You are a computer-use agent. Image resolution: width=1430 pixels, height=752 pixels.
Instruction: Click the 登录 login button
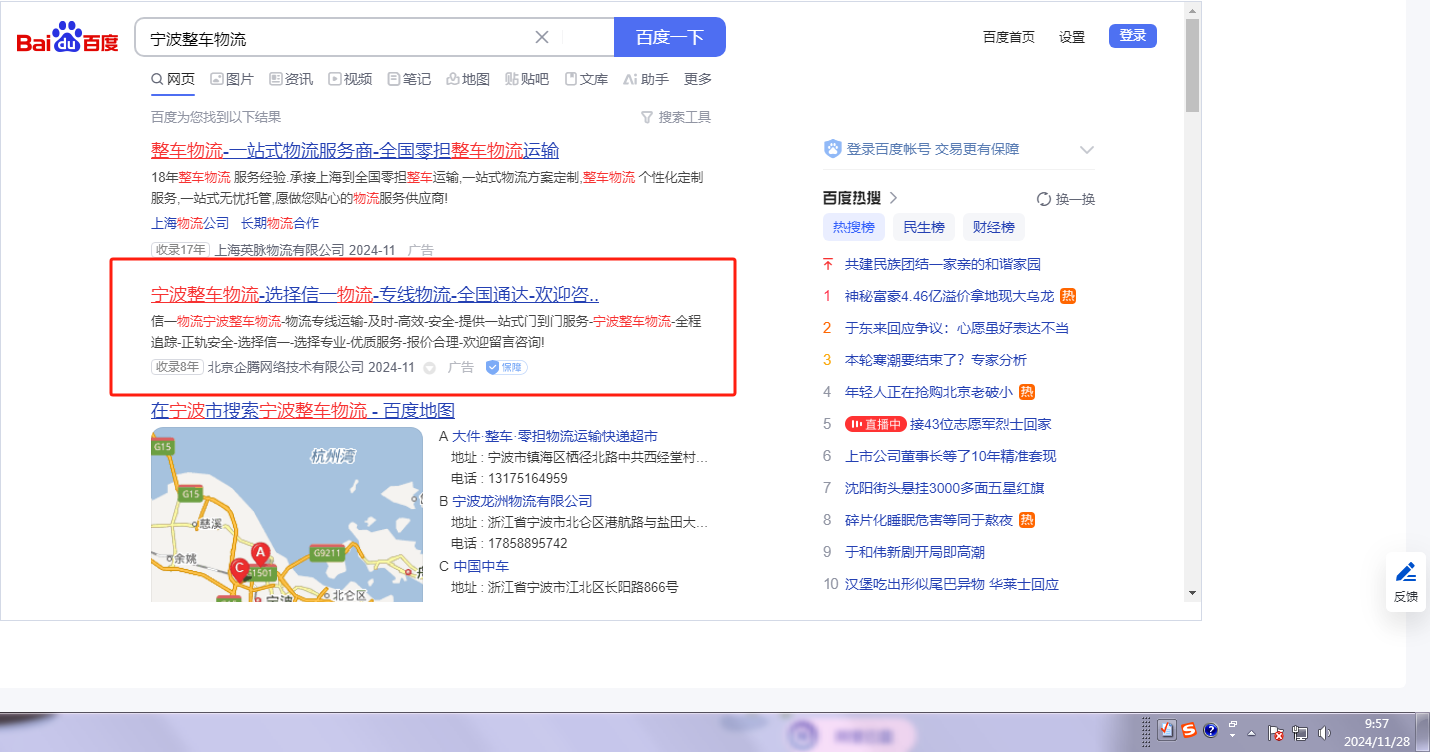[x=1132, y=36]
